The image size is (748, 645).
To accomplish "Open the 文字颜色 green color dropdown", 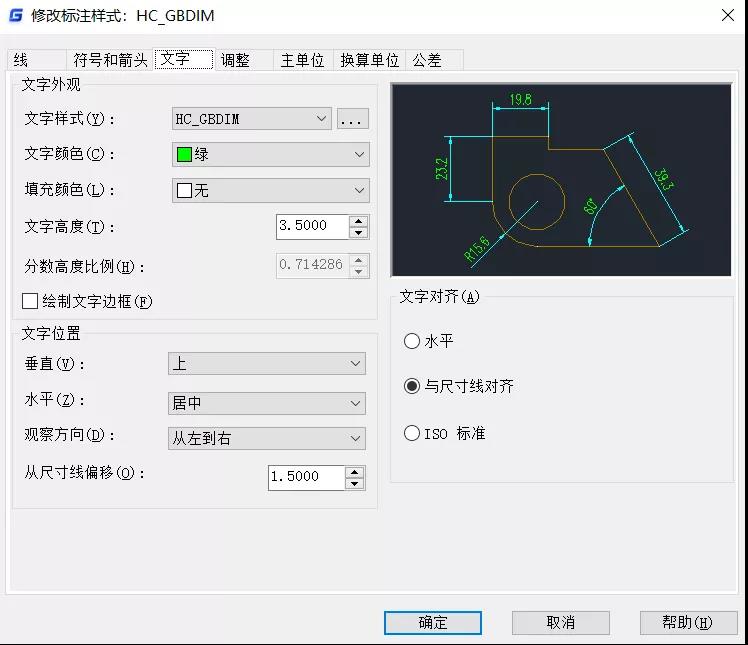I will point(270,154).
